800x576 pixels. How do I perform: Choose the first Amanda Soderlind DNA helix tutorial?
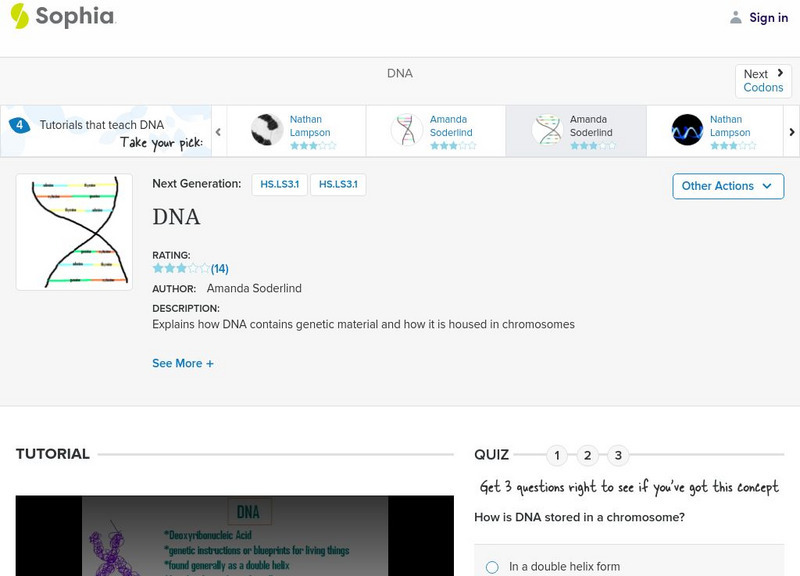click(x=407, y=130)
